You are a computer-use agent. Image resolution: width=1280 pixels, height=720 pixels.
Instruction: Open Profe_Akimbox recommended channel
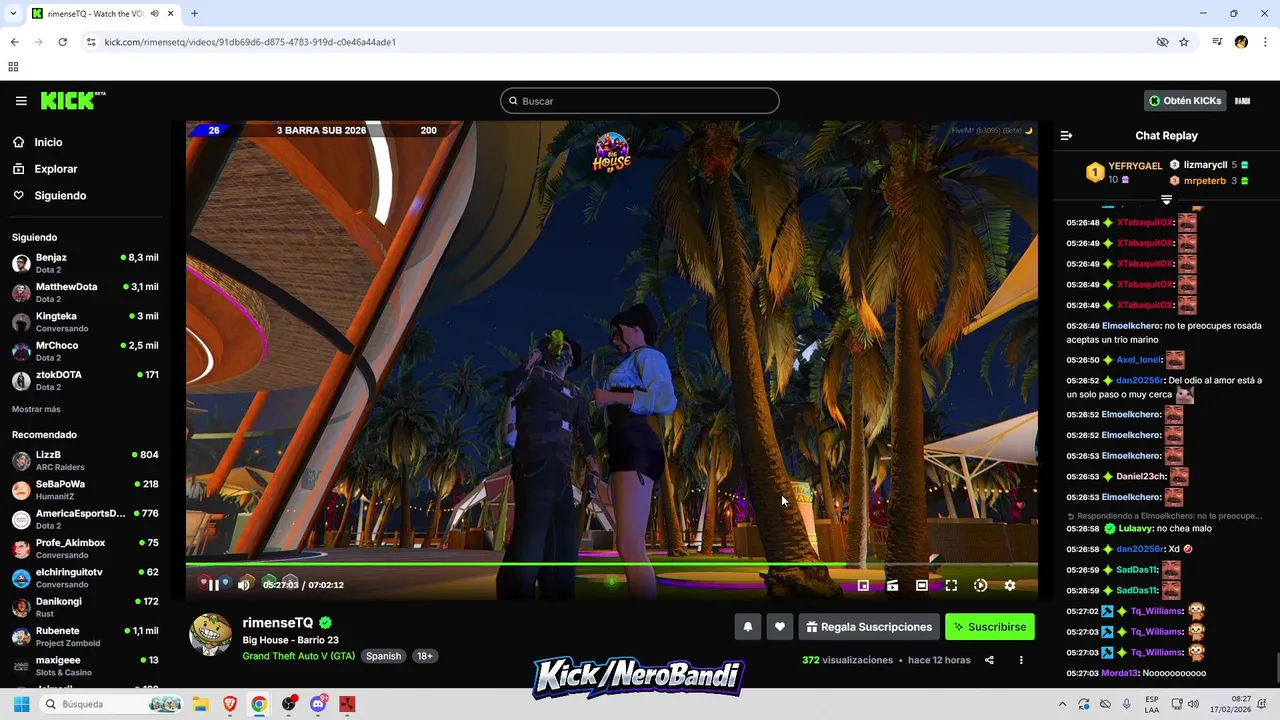tap(84, 549)
